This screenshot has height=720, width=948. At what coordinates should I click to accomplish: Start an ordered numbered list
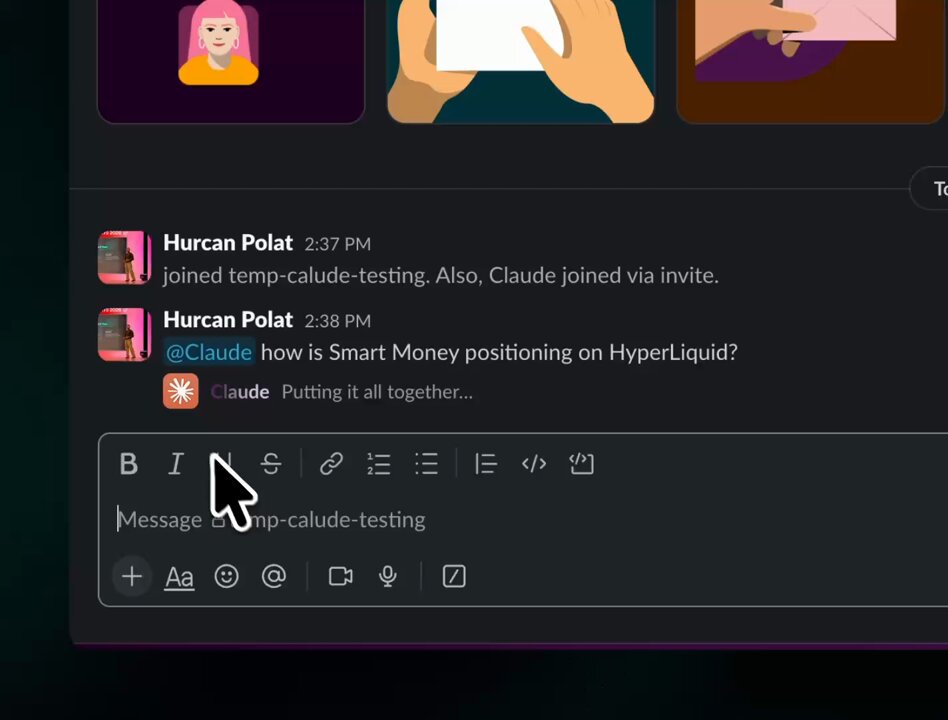(x=379, y=464)
